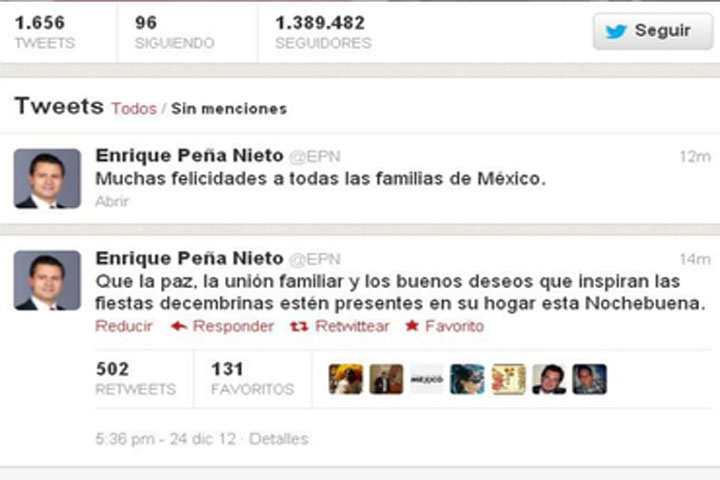Open the second retweeter avatar thumbnail
The width and height of the screenshot is (720, 480).
(x=386, y=379)
